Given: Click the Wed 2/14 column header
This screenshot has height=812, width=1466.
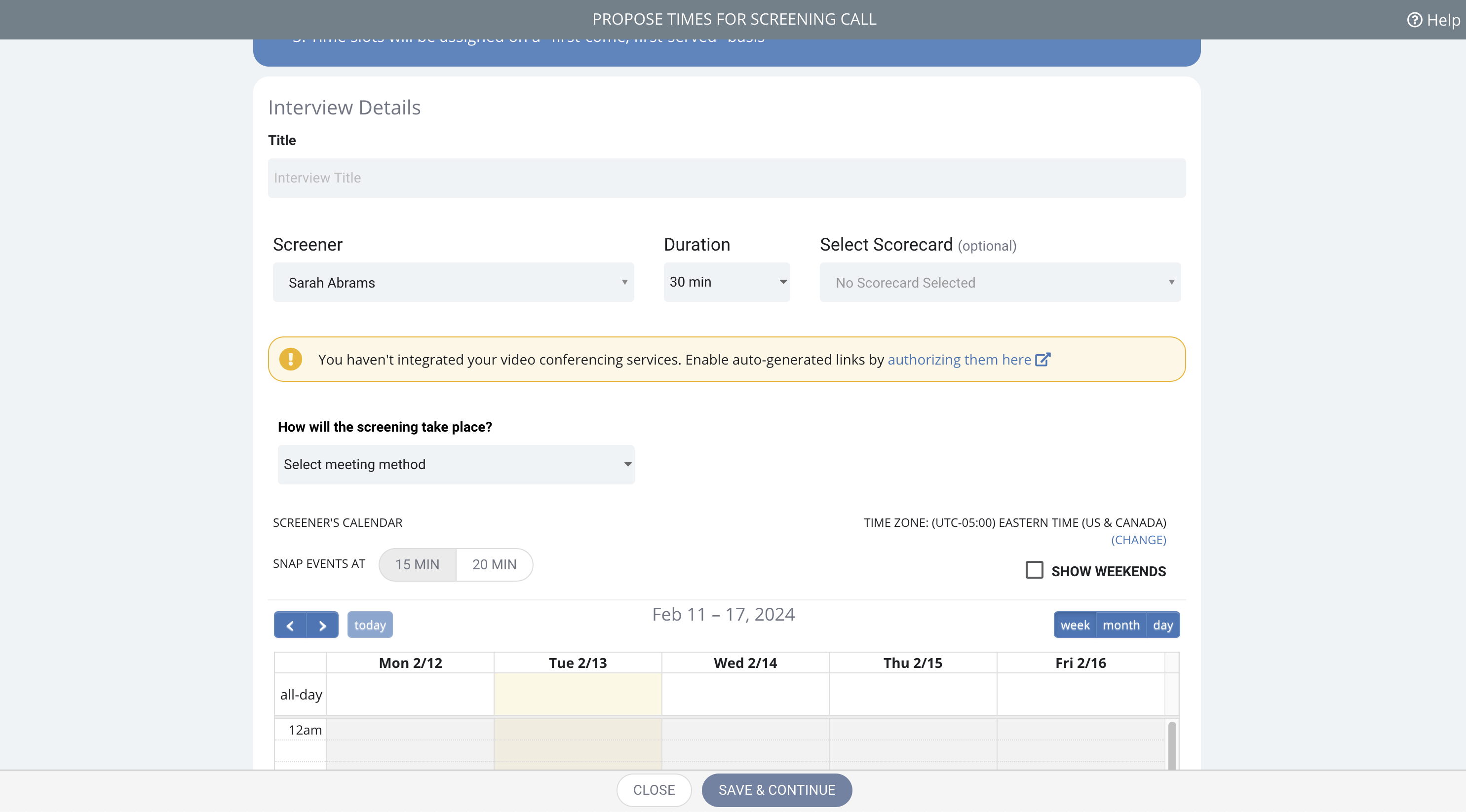Looking at the screenshot, I should tap(745, 663).
